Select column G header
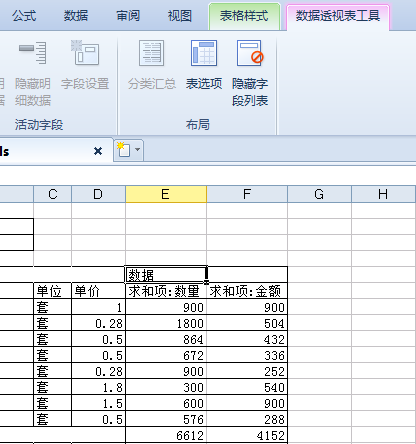This screenshot has width=416, height=444. pos(319,194)
